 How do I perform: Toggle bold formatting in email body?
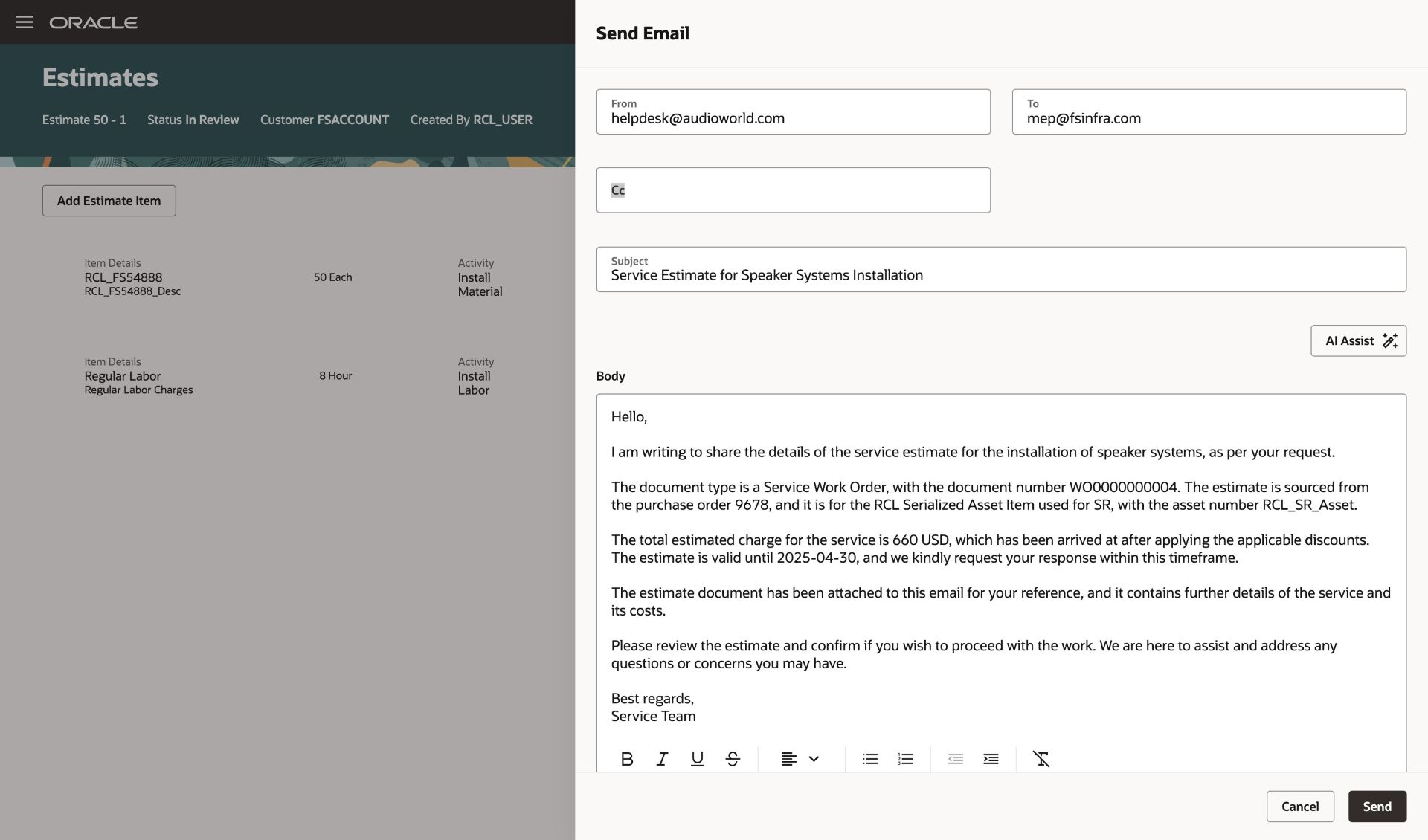pyautogui.click(x=627, y=759)
